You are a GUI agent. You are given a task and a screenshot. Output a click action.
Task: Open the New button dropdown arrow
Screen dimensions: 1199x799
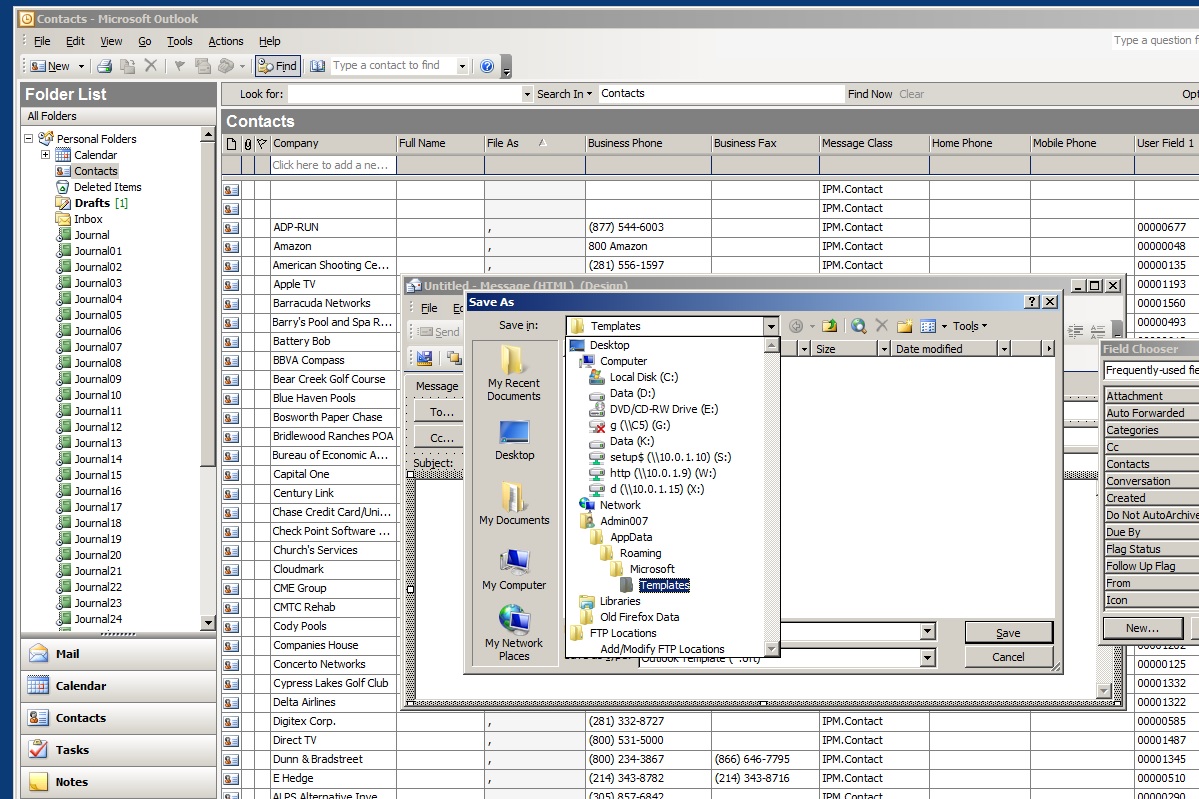(81, 67)
